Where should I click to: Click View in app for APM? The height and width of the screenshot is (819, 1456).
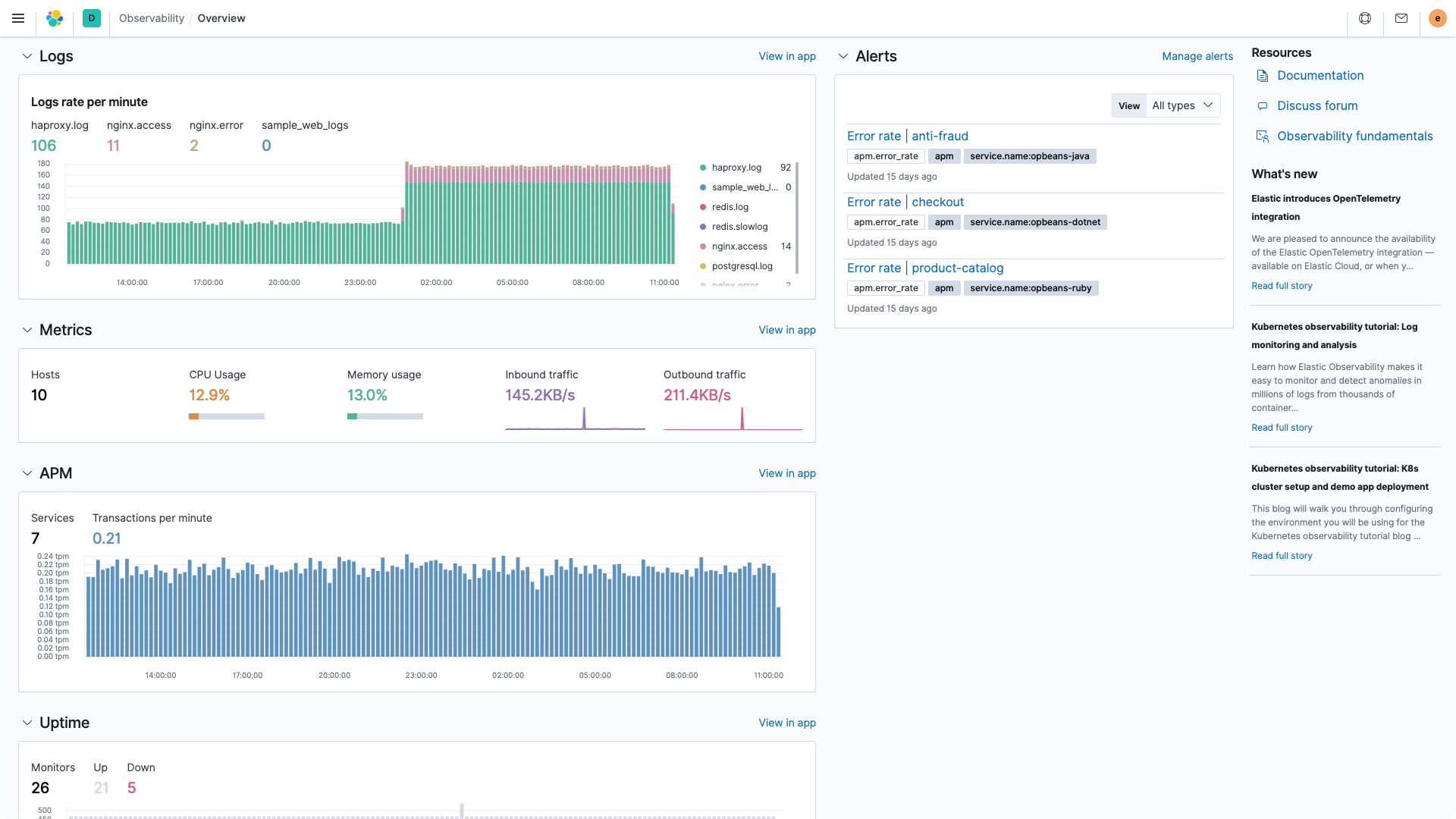point(787,473)
